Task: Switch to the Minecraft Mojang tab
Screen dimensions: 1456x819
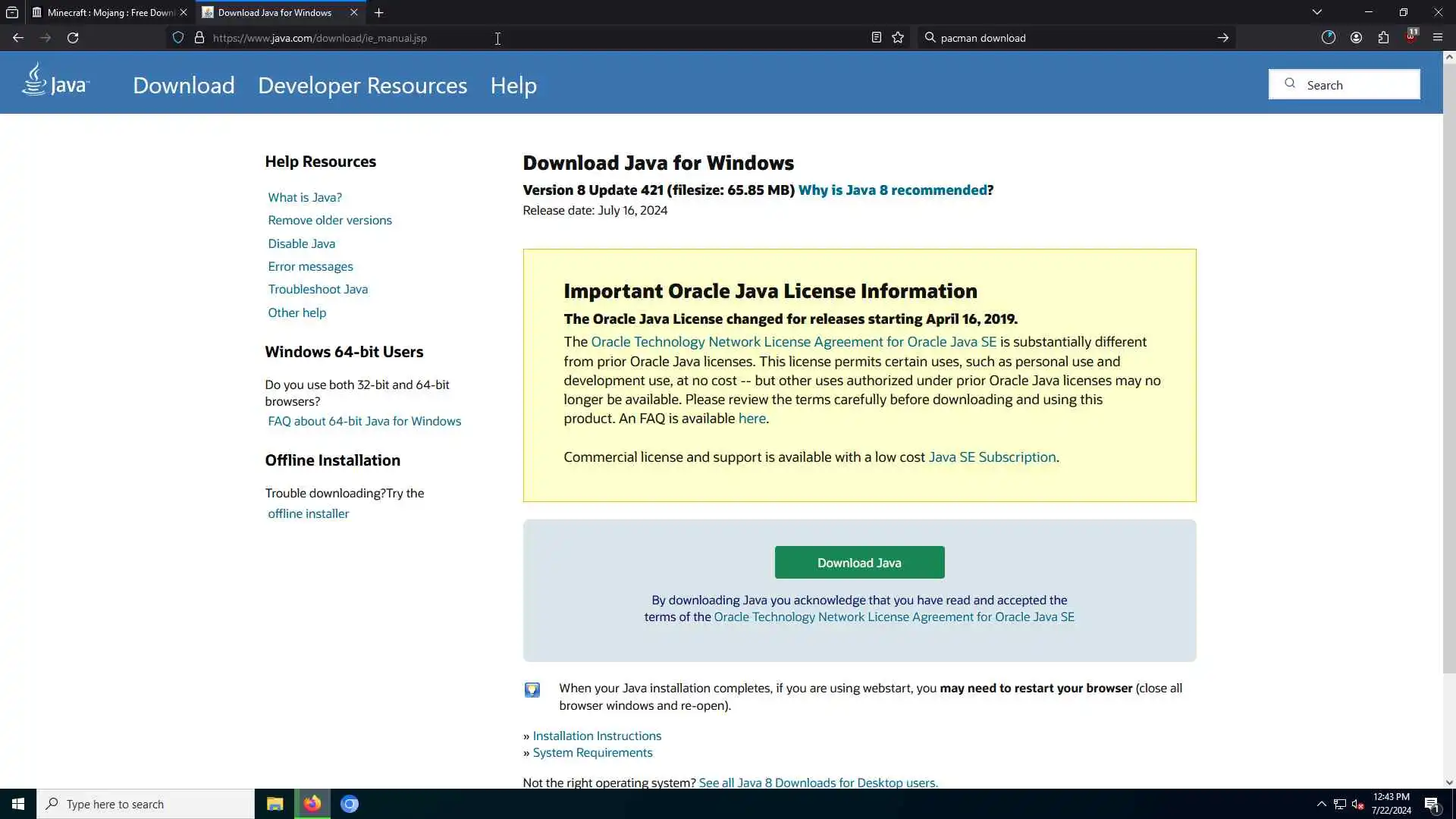Action: [106, 13]
